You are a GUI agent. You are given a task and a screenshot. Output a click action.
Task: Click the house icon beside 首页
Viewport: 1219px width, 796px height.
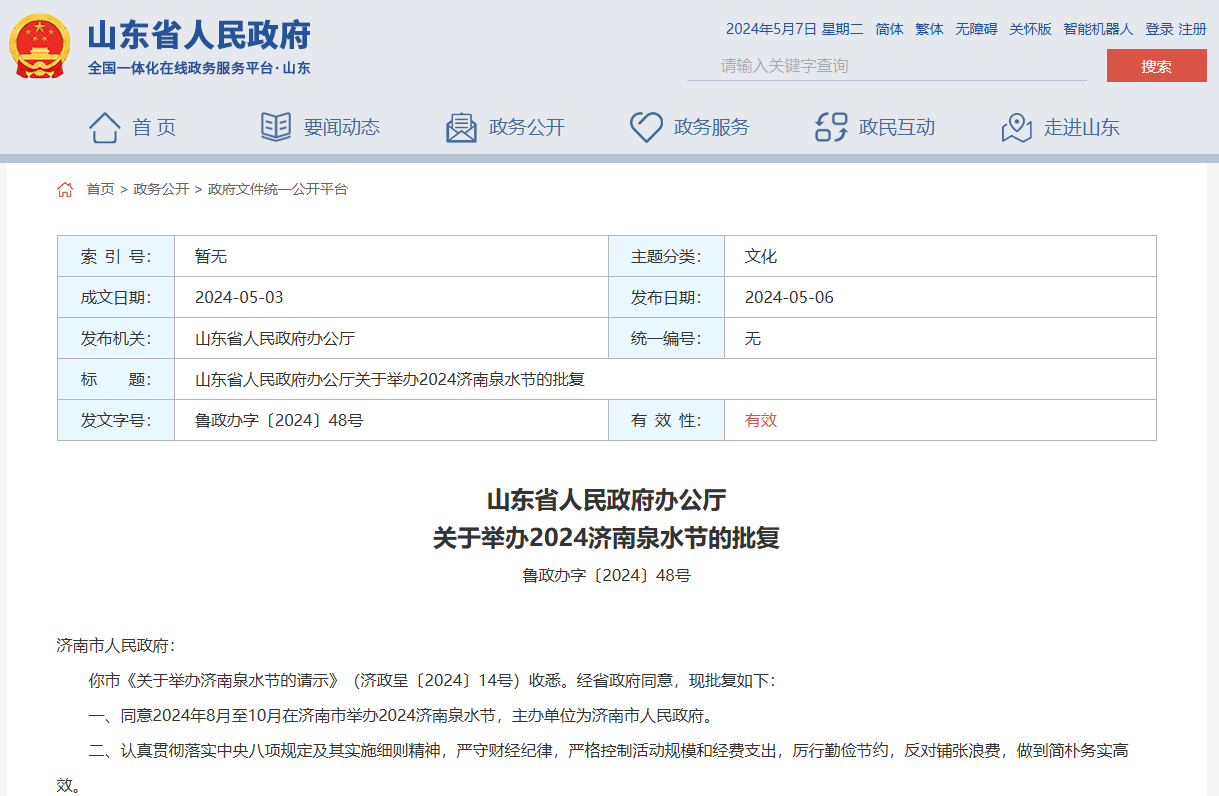coord(105,128)
